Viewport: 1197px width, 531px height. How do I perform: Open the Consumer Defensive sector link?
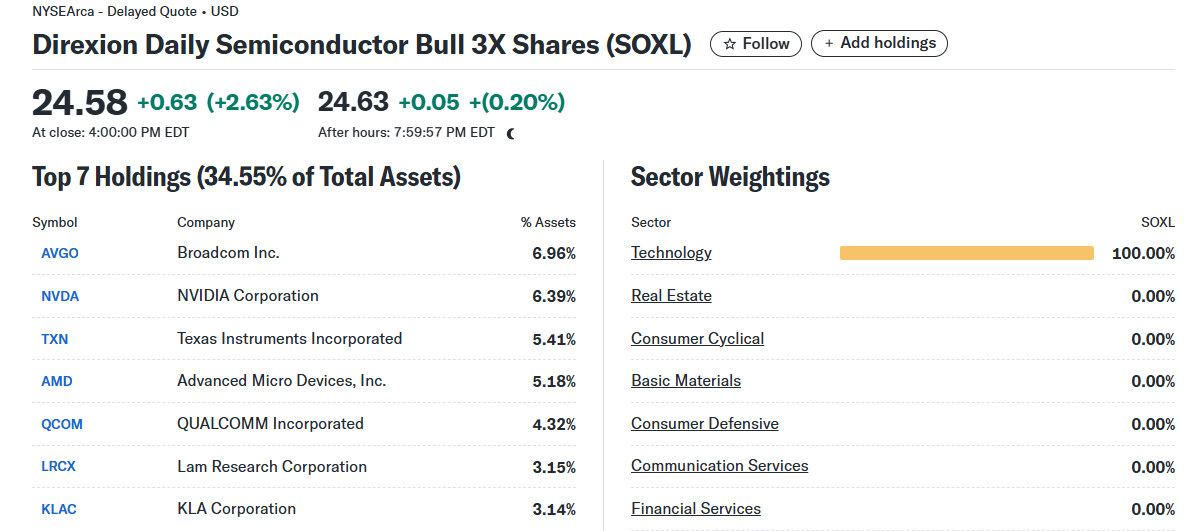704,424
